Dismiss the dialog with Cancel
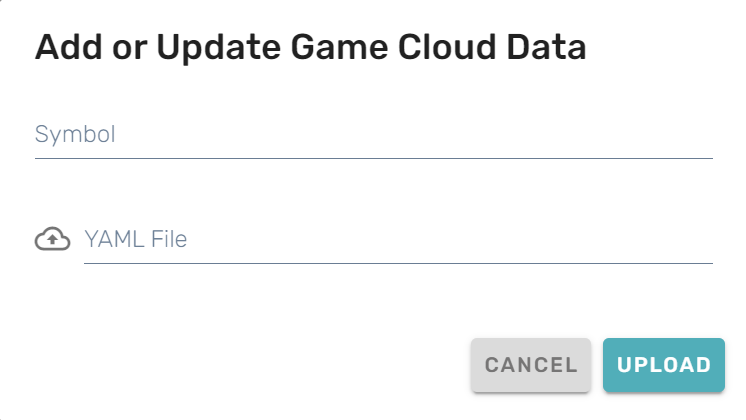 531,365
